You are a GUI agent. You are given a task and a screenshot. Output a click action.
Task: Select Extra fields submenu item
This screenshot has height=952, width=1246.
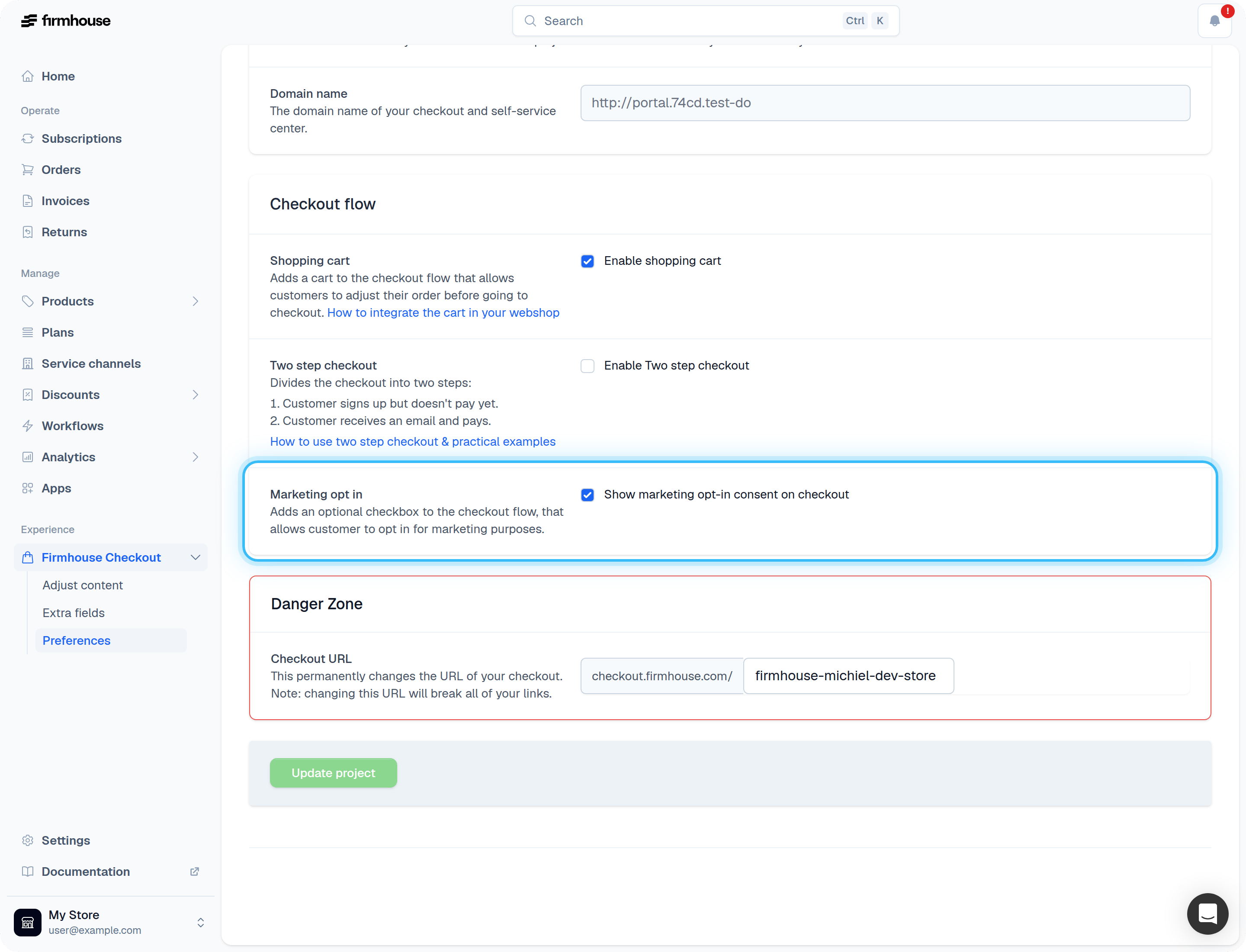(74, 613)
